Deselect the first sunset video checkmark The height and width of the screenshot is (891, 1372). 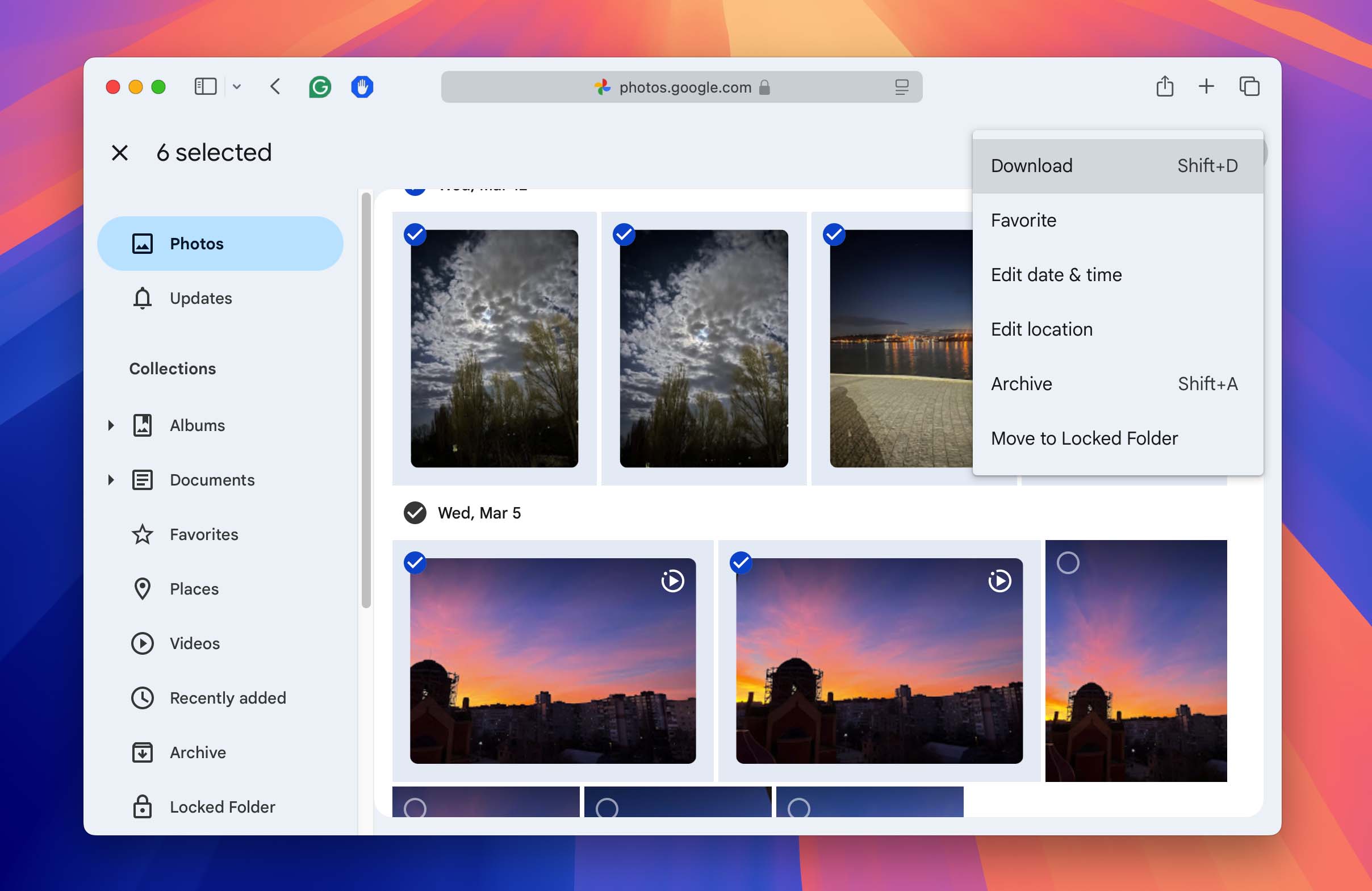point(415,563)
